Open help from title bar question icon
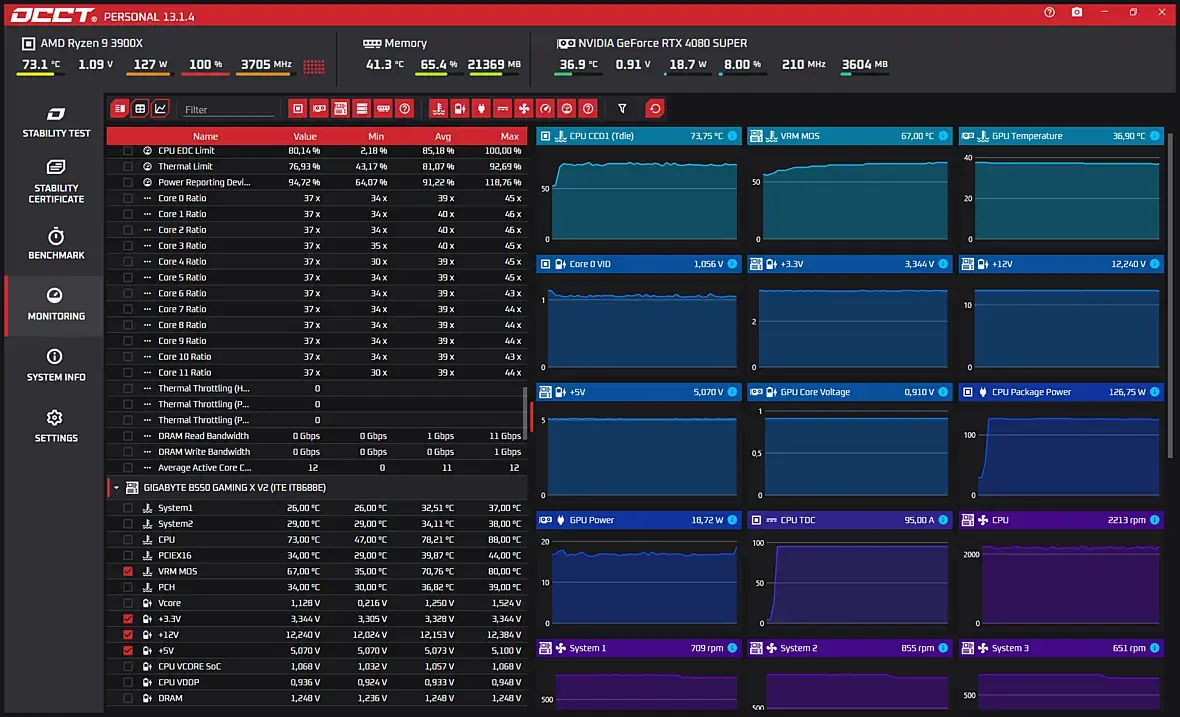Screen dimensions: 1180x717 tap(1049, 12)
